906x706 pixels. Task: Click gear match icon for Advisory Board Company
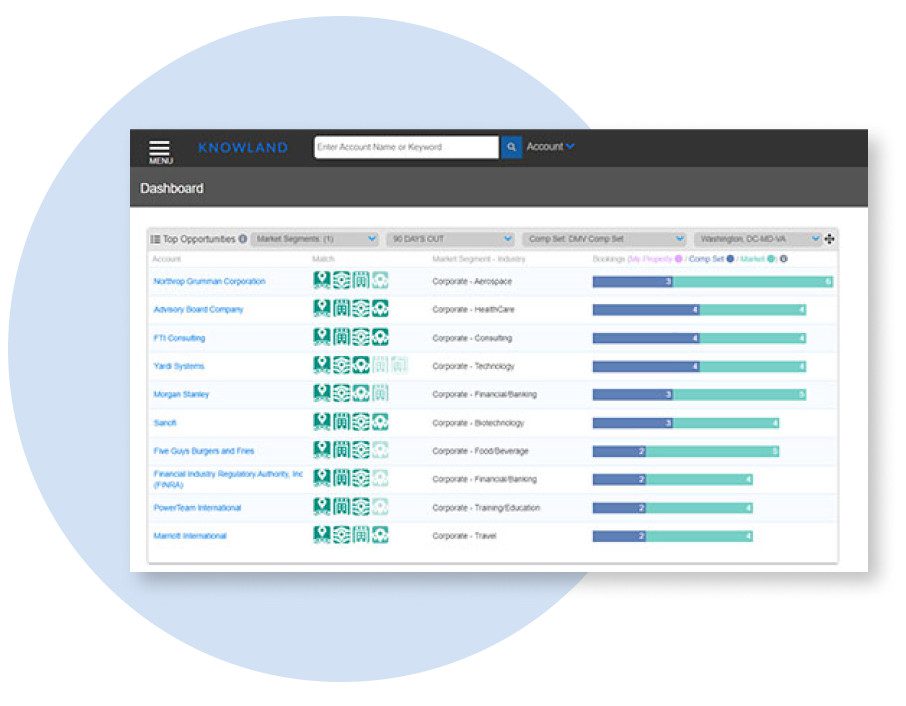(380, 308)
